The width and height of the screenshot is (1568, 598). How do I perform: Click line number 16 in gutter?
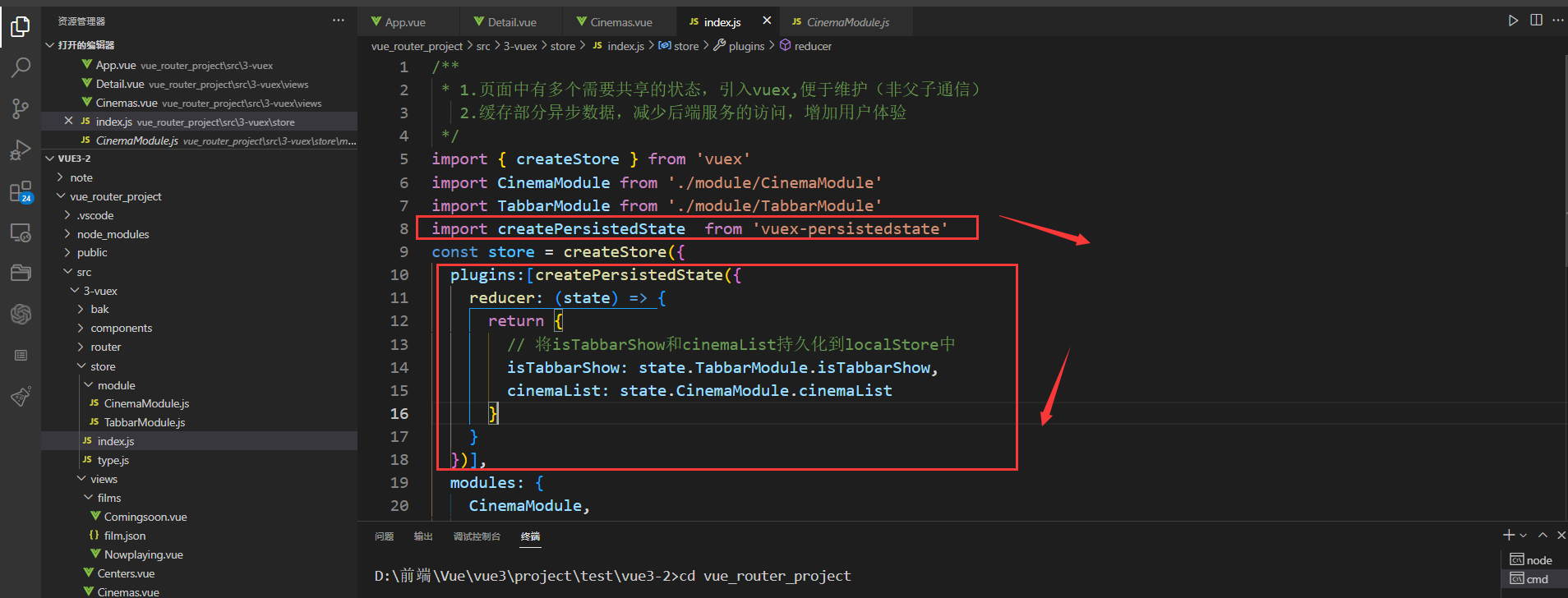(399, 413)
